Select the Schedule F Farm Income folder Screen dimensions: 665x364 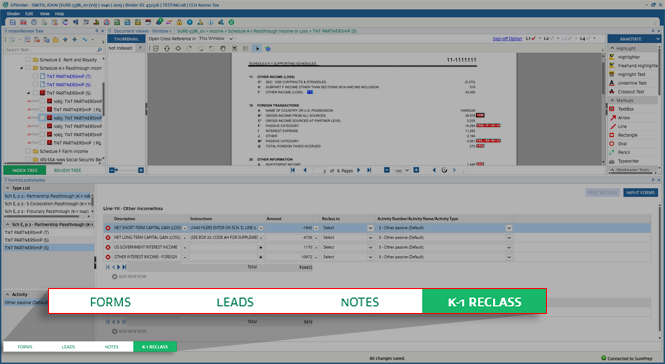pyautogui.click(x=64, y=151)
